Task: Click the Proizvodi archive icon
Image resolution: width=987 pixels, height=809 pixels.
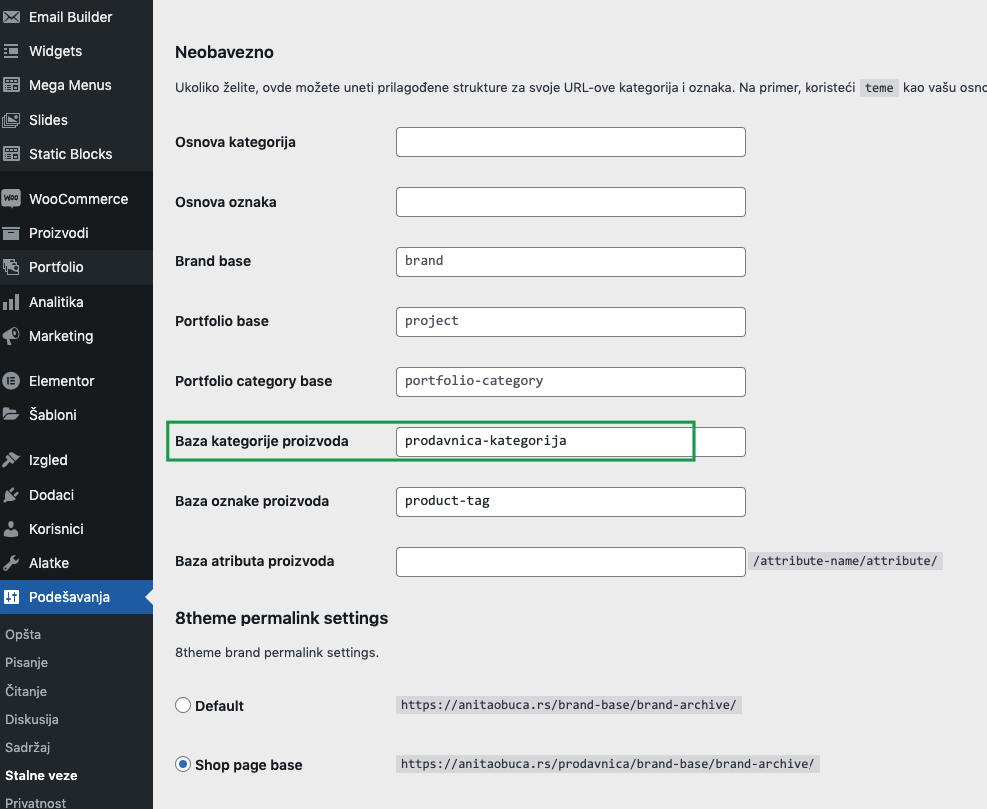Action: coord(11,233)
